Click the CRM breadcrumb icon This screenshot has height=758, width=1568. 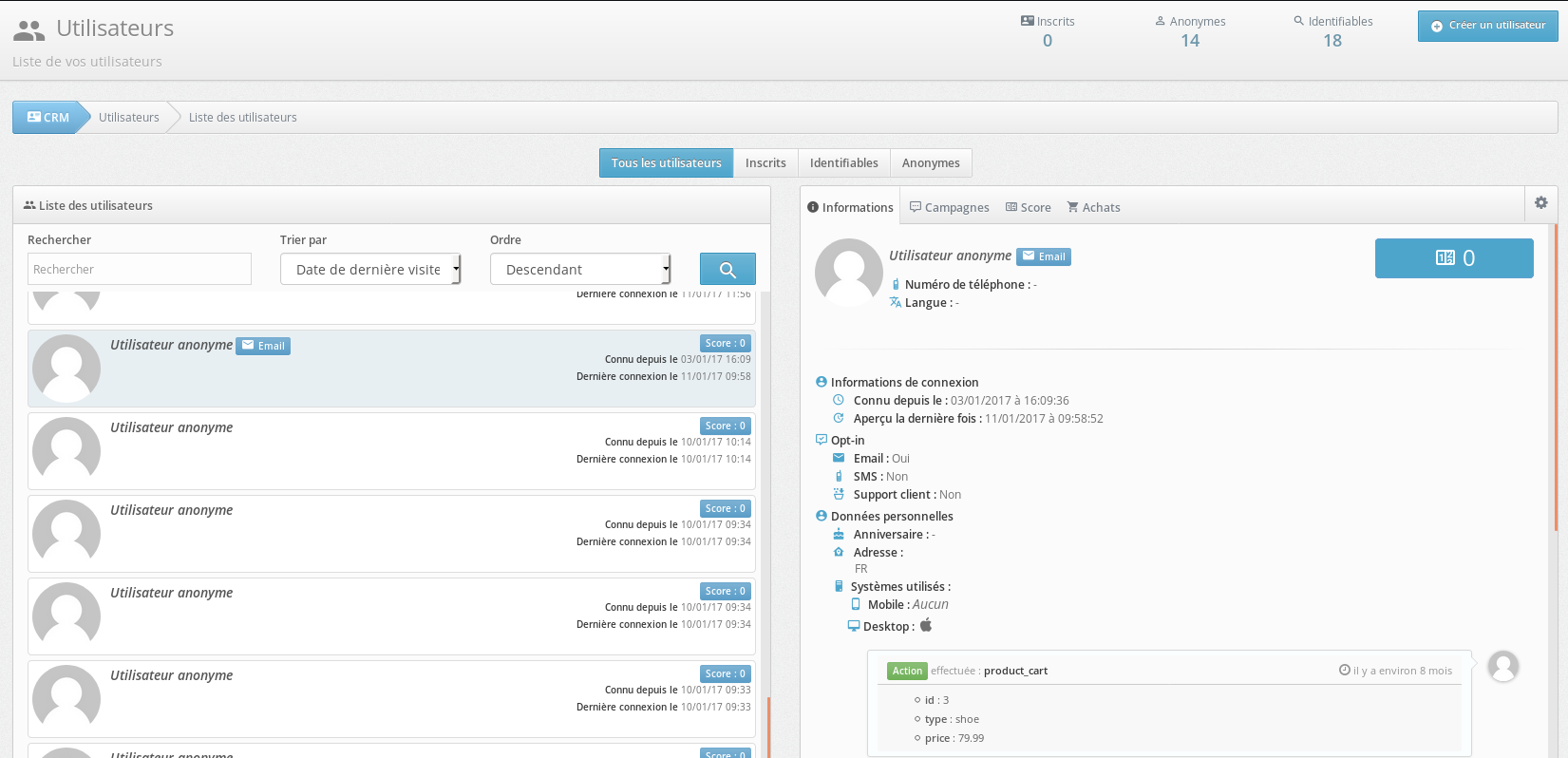(x=34, y=118)
